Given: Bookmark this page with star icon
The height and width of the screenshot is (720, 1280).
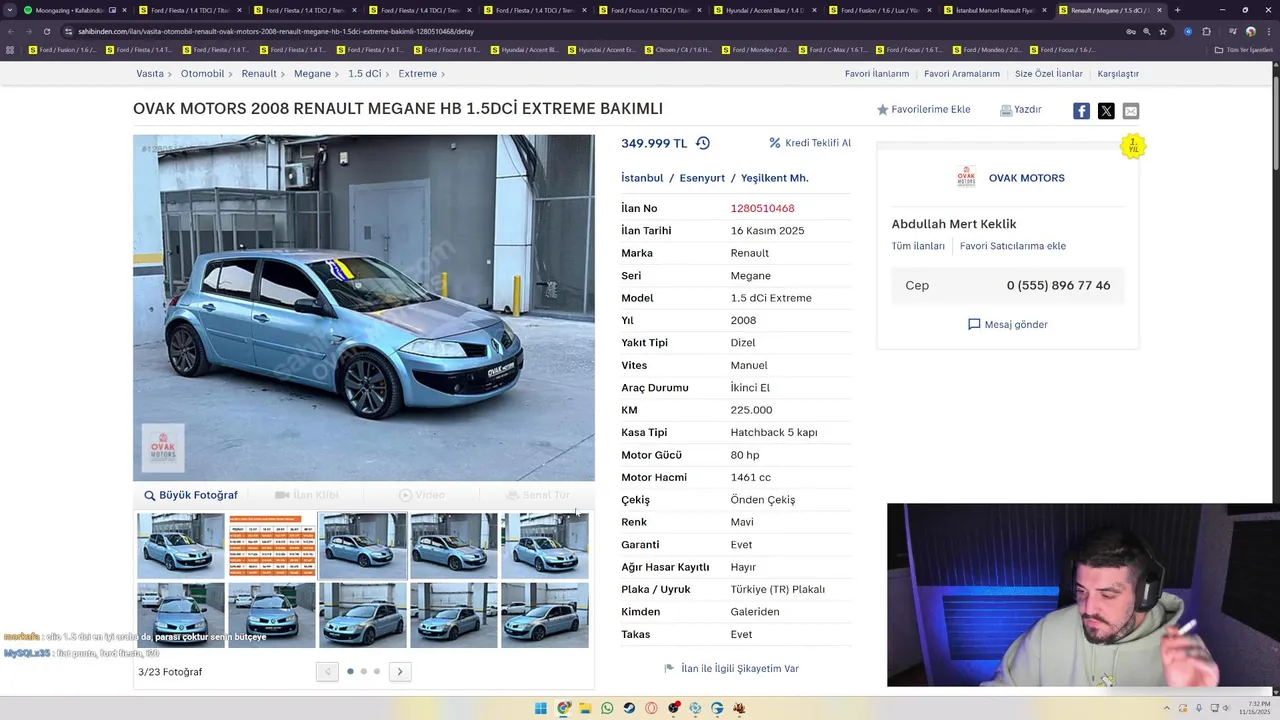Looking at the screenshot, I should [x=1163, y=31].
